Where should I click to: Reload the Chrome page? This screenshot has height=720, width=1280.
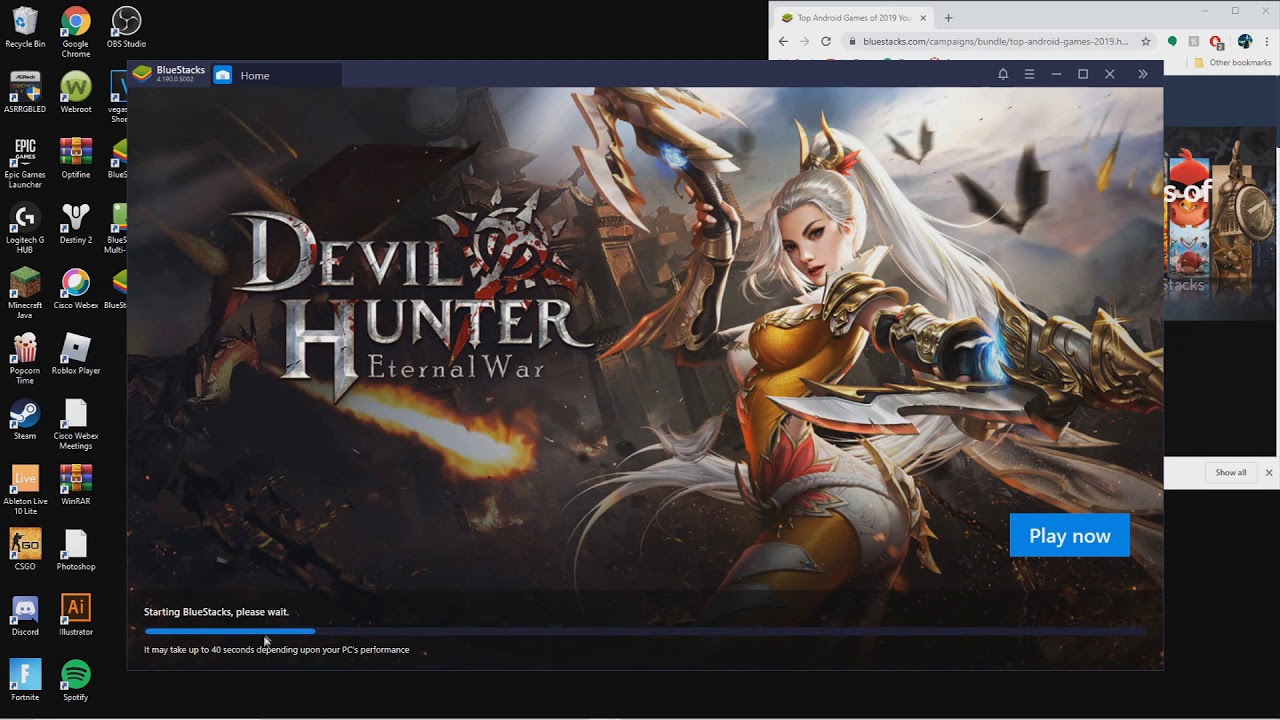(x=826, y=41)
